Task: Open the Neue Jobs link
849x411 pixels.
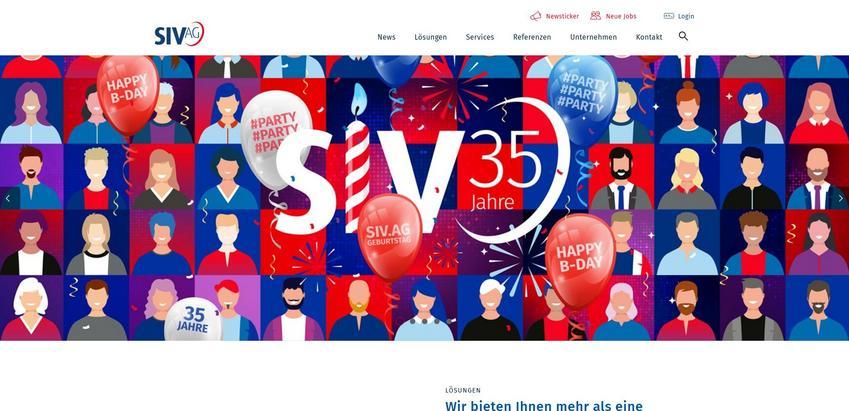Action: pyautogui.click(x=621, y=16)
